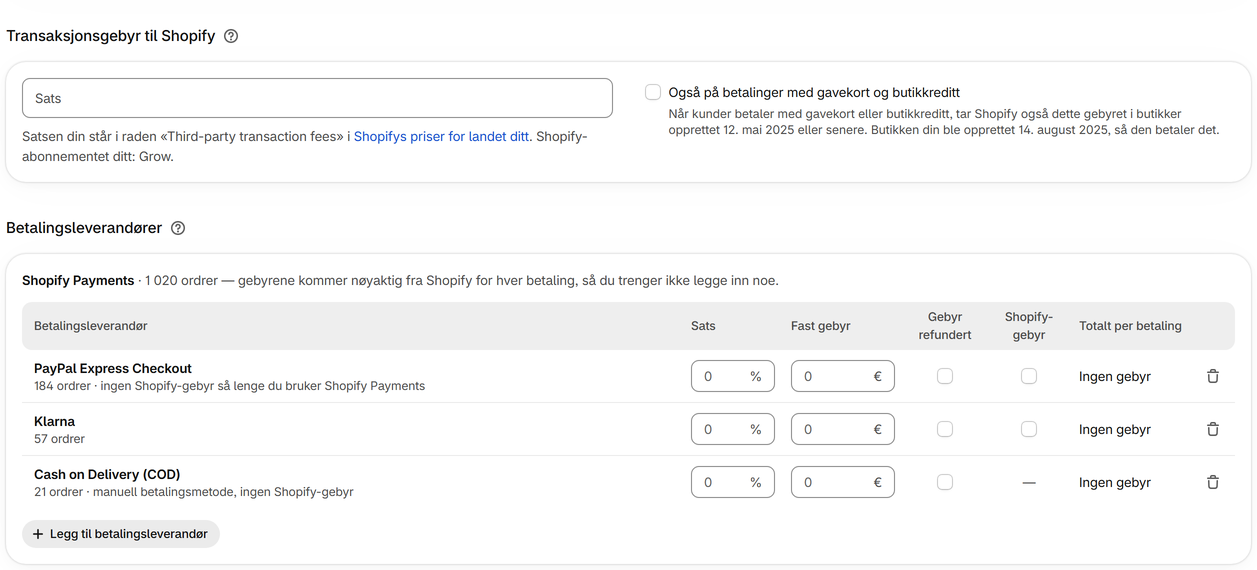This screenshot has height=570, width=1257.
Task: Click the Sats column header
Action: [703, 326]
